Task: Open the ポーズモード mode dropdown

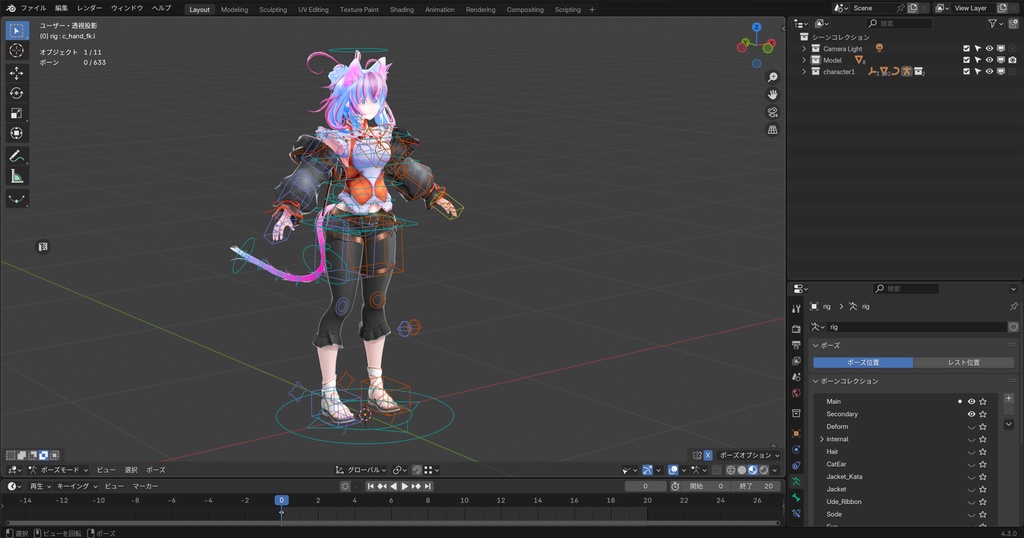Action: click(59, 470)
